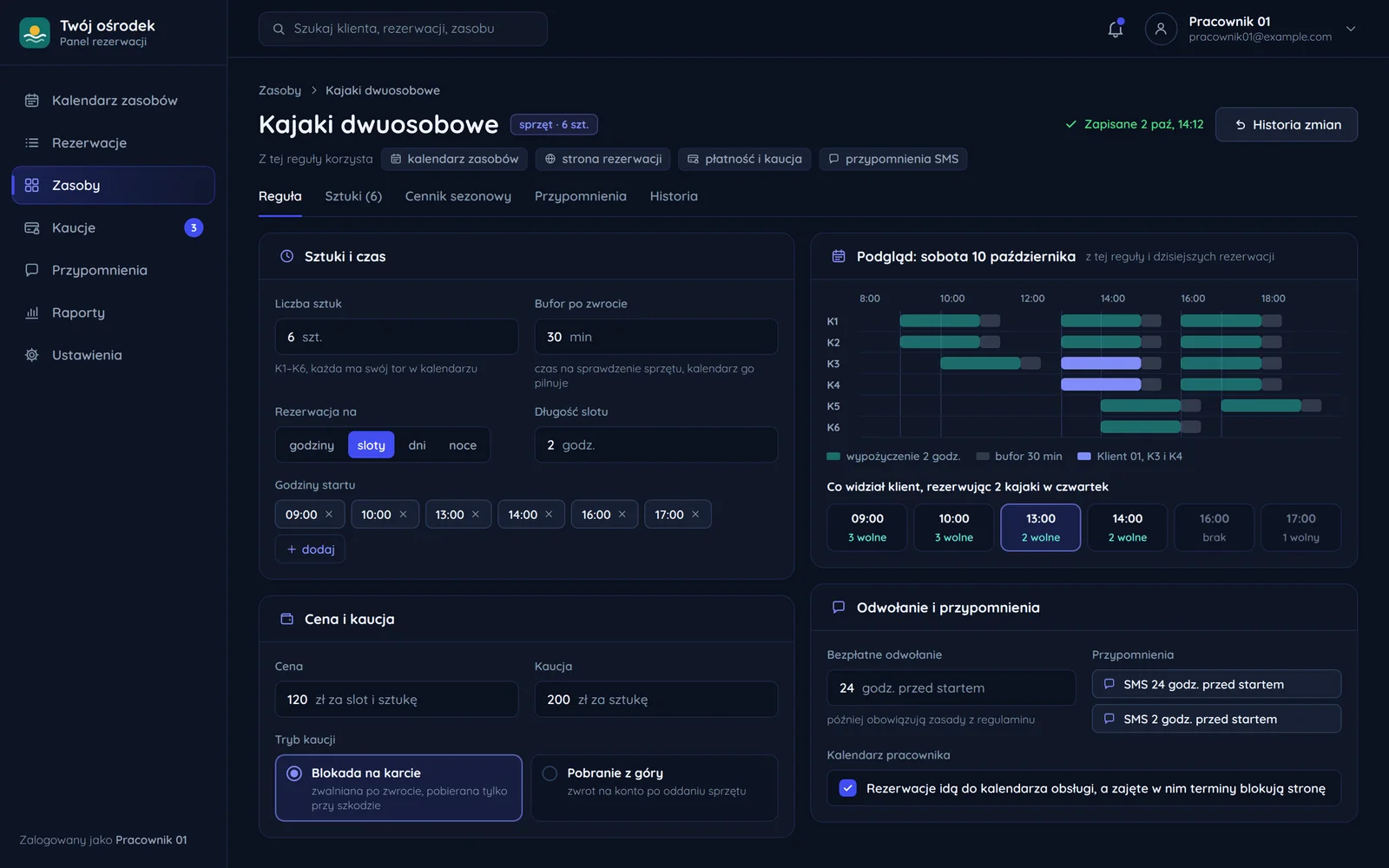Open Raporty in sidebar
Viewport: 1389px width, 868px height.
tap(113, 312)
